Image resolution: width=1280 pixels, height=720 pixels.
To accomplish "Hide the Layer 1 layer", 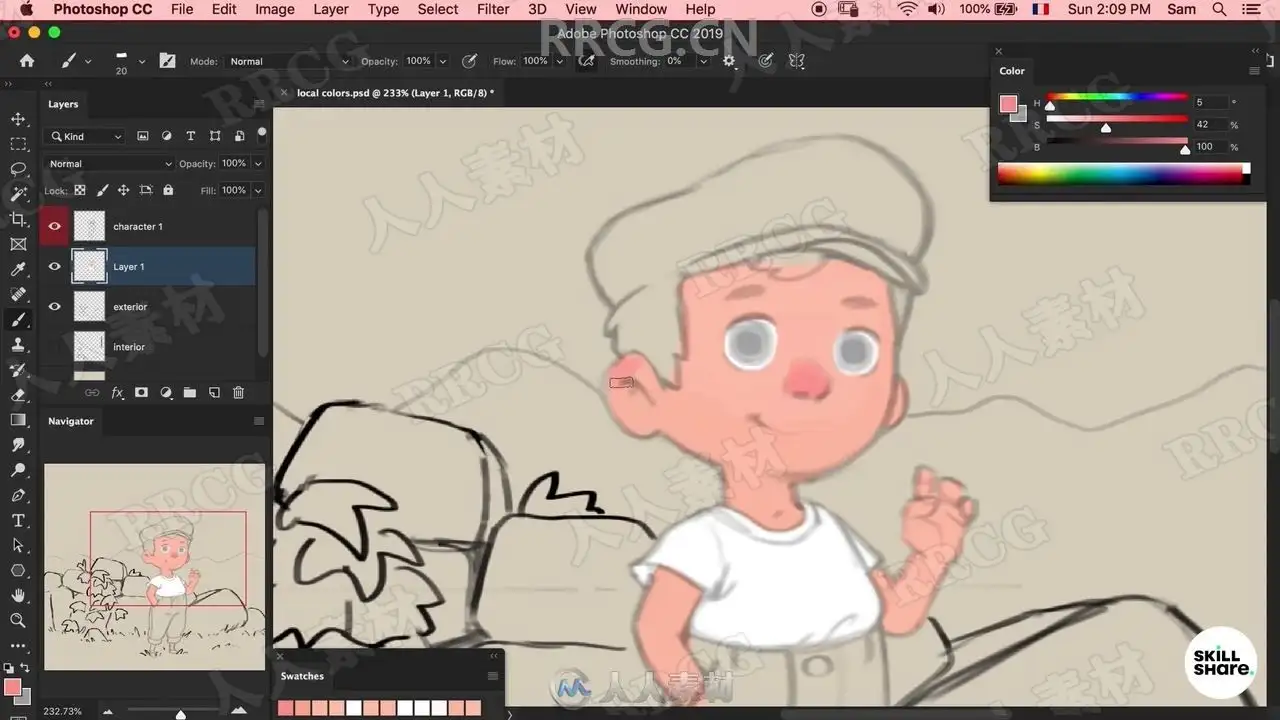I will point(54,266).
